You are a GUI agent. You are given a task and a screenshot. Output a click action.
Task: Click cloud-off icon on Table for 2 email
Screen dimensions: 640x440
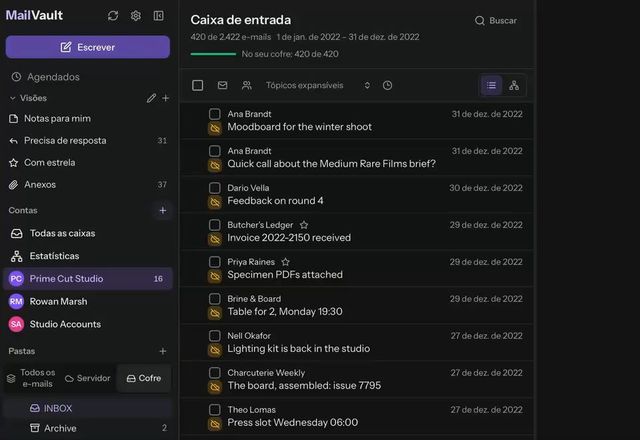point(215,313)
